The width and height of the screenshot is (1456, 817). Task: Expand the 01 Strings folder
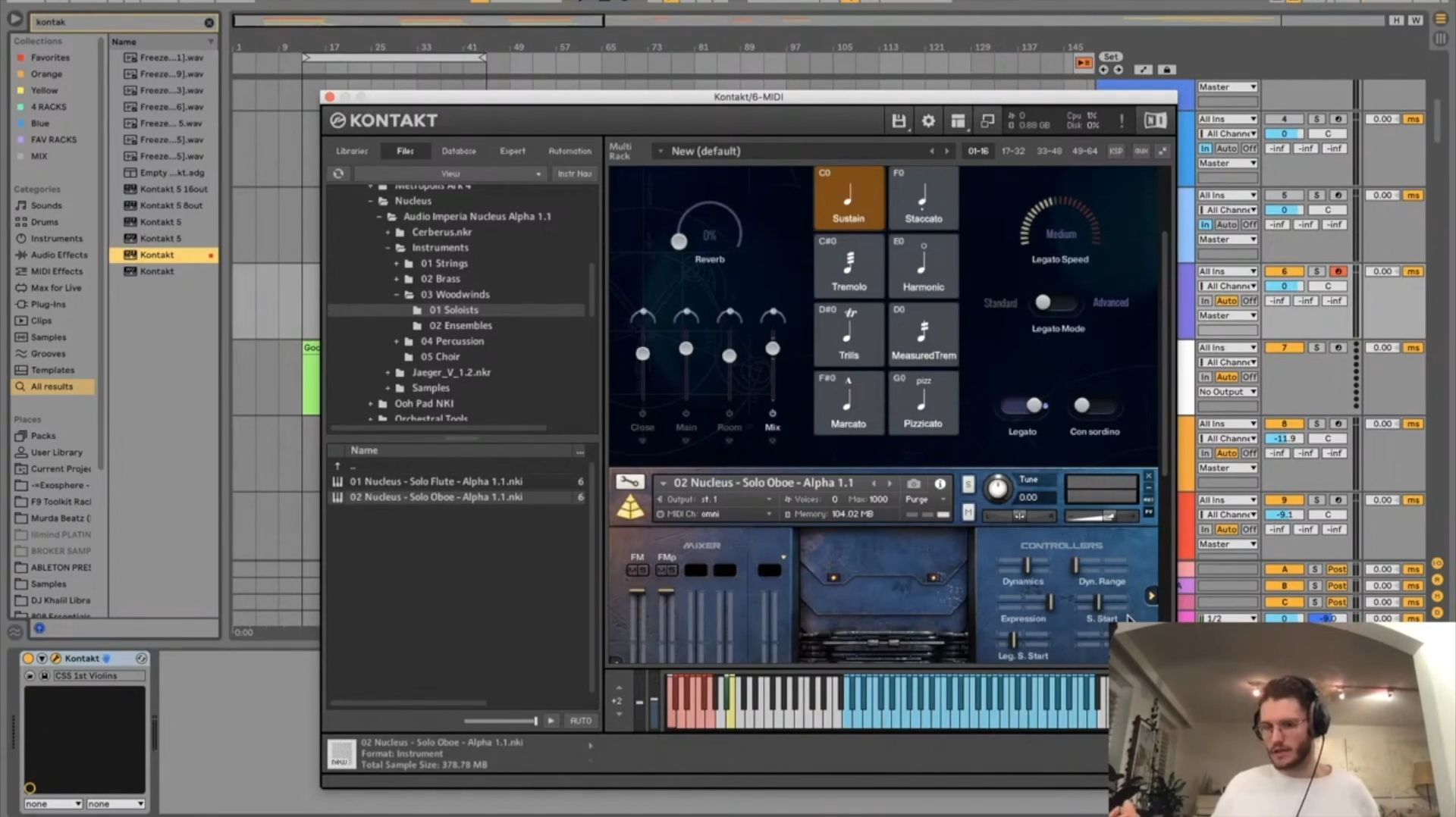397,264
